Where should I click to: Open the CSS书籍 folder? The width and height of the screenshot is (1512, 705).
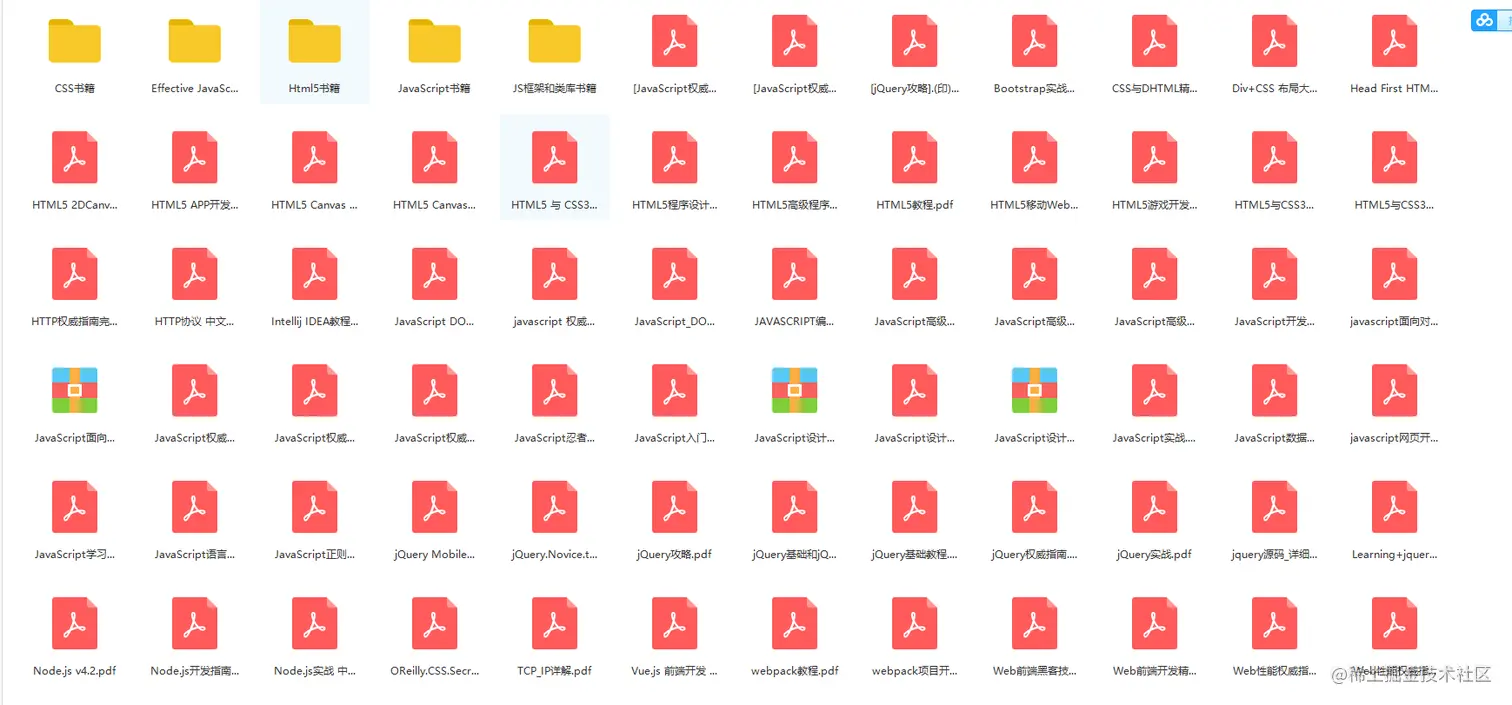coord(75,42)
